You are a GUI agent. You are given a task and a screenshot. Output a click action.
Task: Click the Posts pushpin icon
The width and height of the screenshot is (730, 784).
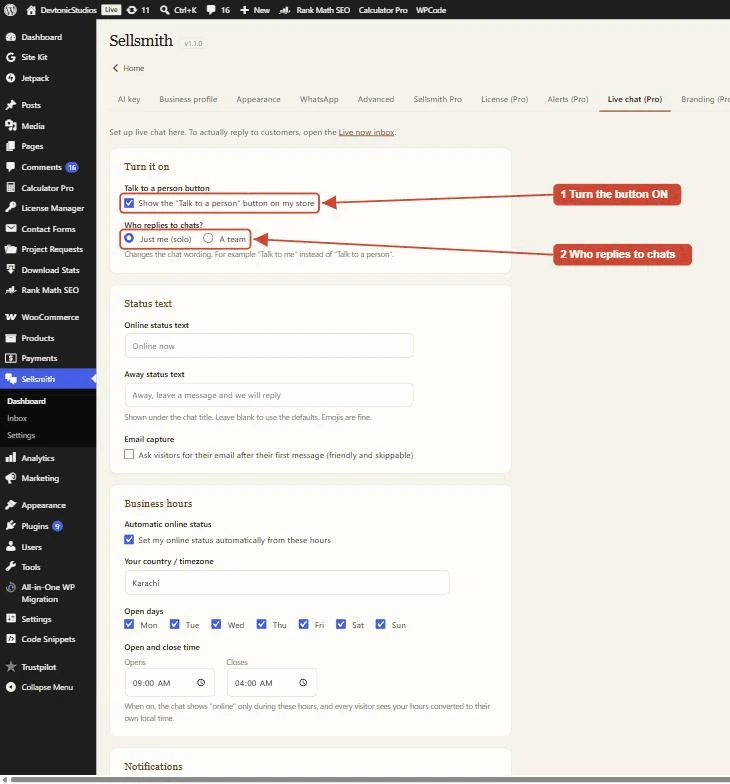click(10, 105)
